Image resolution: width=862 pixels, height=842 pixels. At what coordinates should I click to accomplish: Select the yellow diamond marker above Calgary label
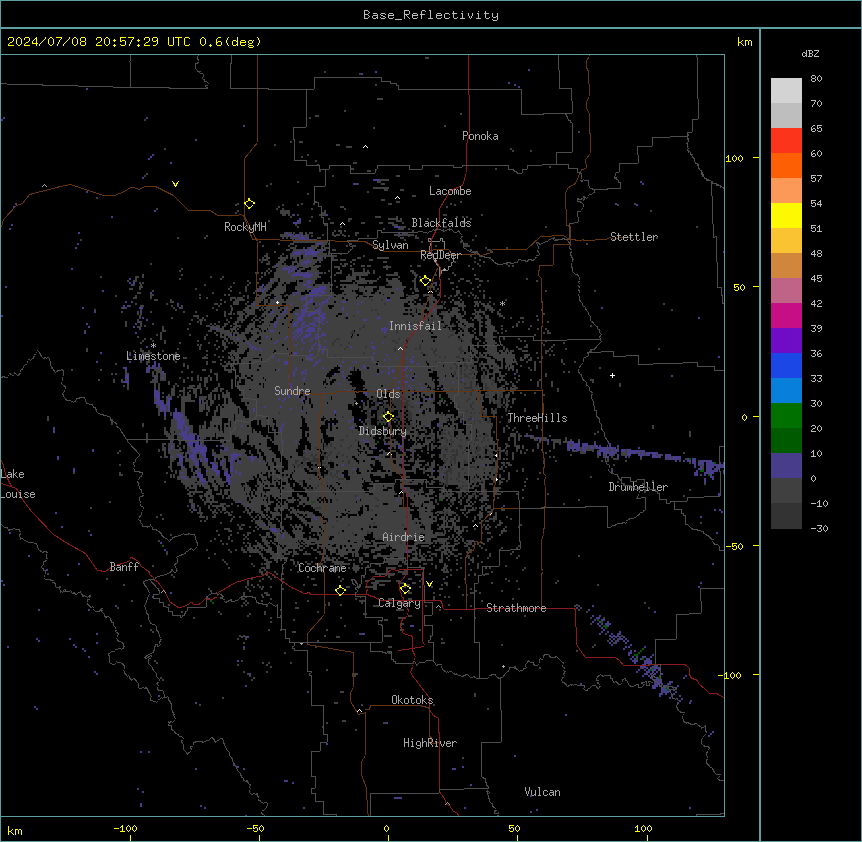click(x=405, y=589)
